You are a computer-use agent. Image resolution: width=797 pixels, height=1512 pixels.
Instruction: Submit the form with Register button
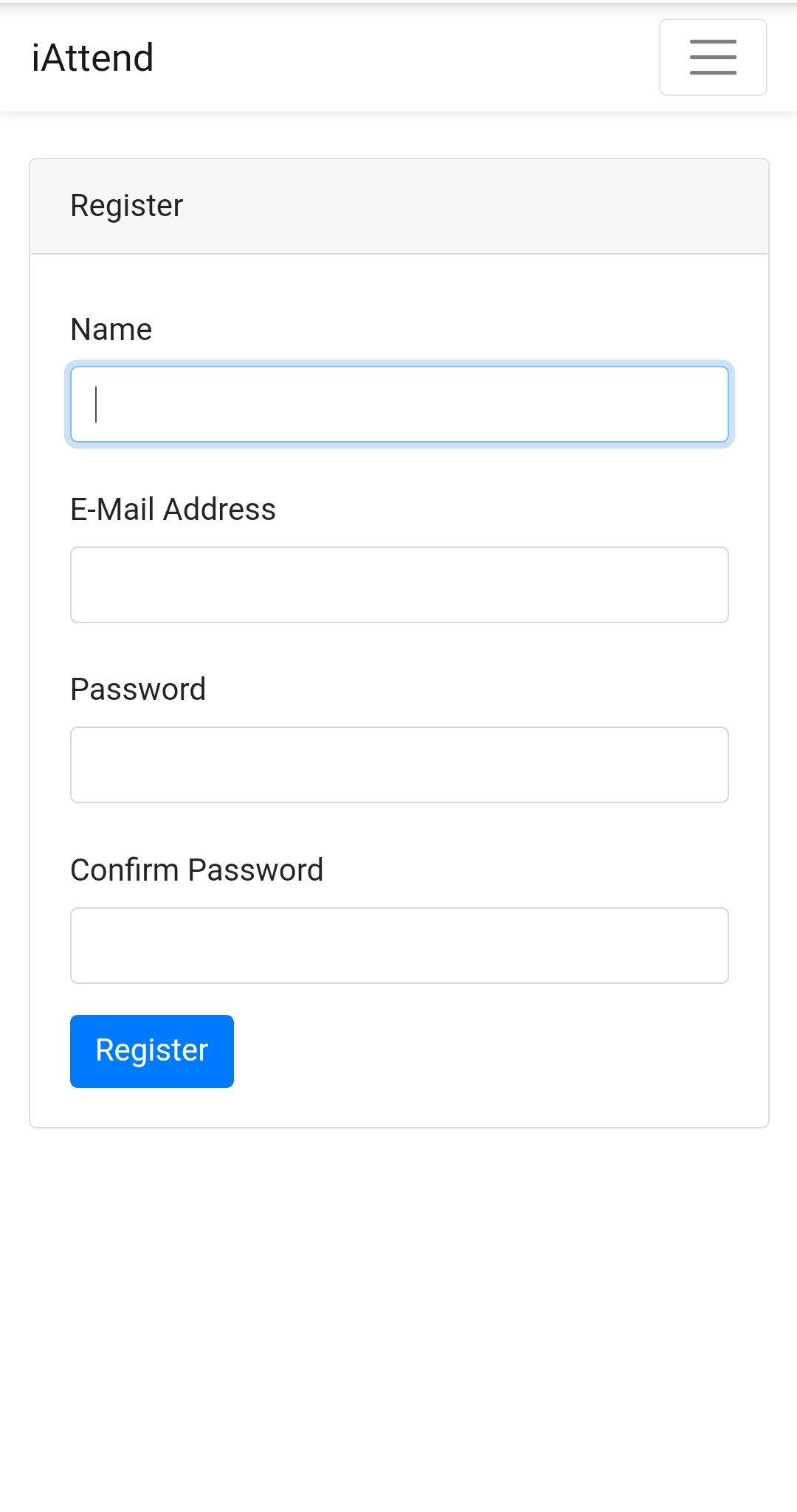click(x=152, y=1051)
